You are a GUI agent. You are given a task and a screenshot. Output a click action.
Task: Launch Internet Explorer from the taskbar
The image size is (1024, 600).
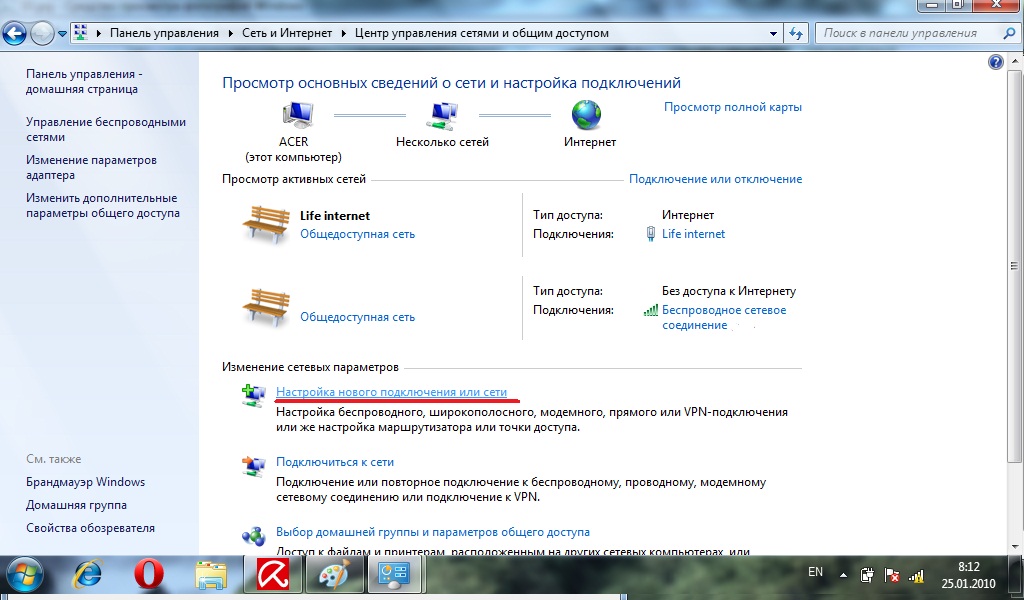pyautogui.click(x=88, y=576)
